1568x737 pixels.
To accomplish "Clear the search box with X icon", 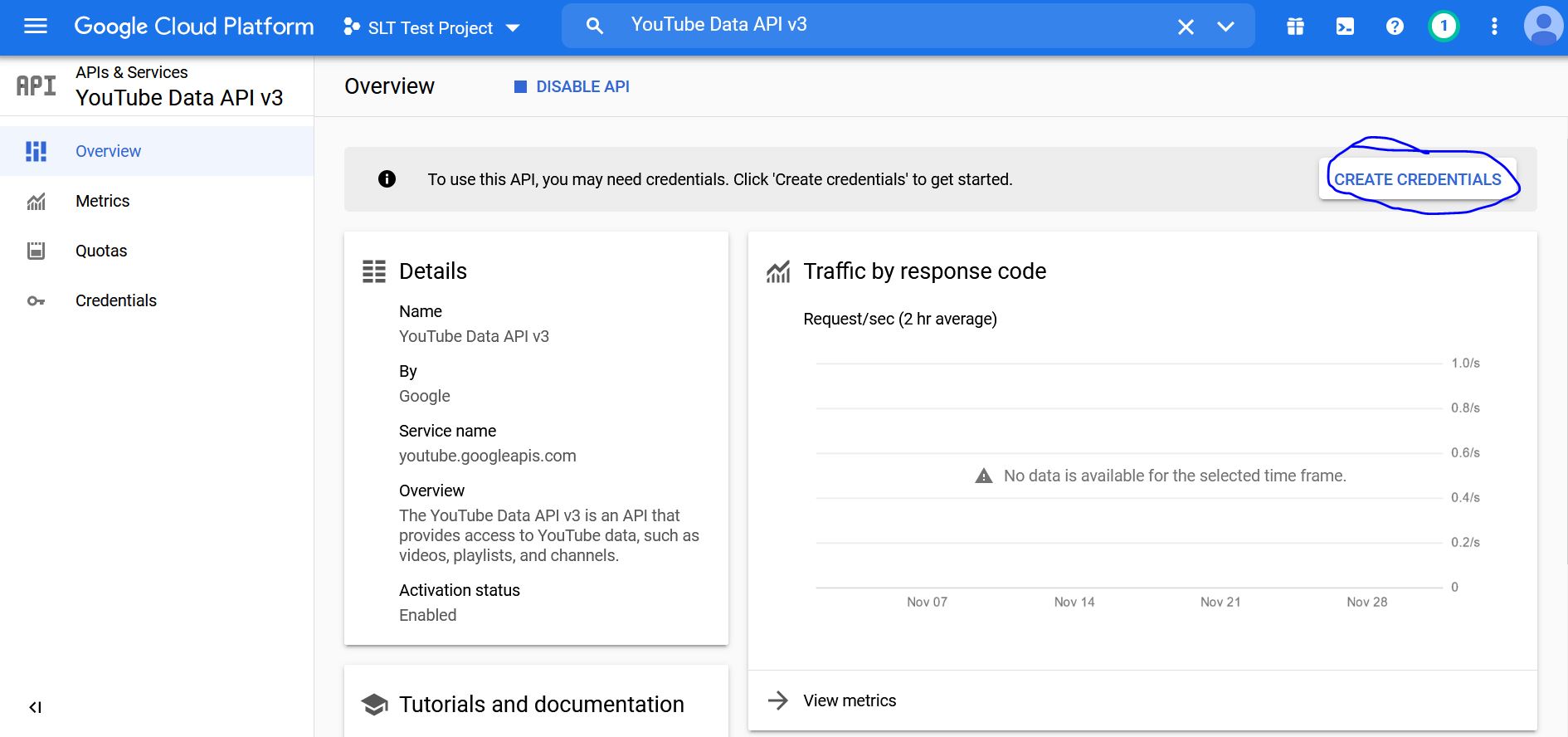I will click(1186, 27).
